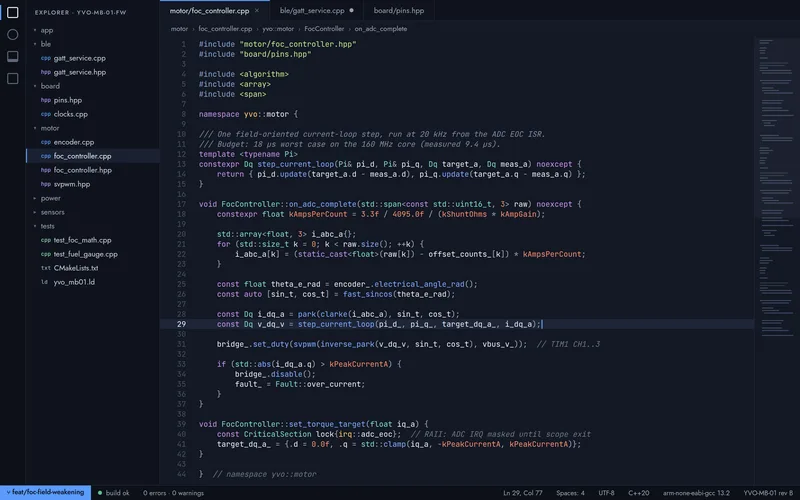Click the hpp badge beside pins.hpp in the Explorer
800x500 pixels.
tap(45, 100)
